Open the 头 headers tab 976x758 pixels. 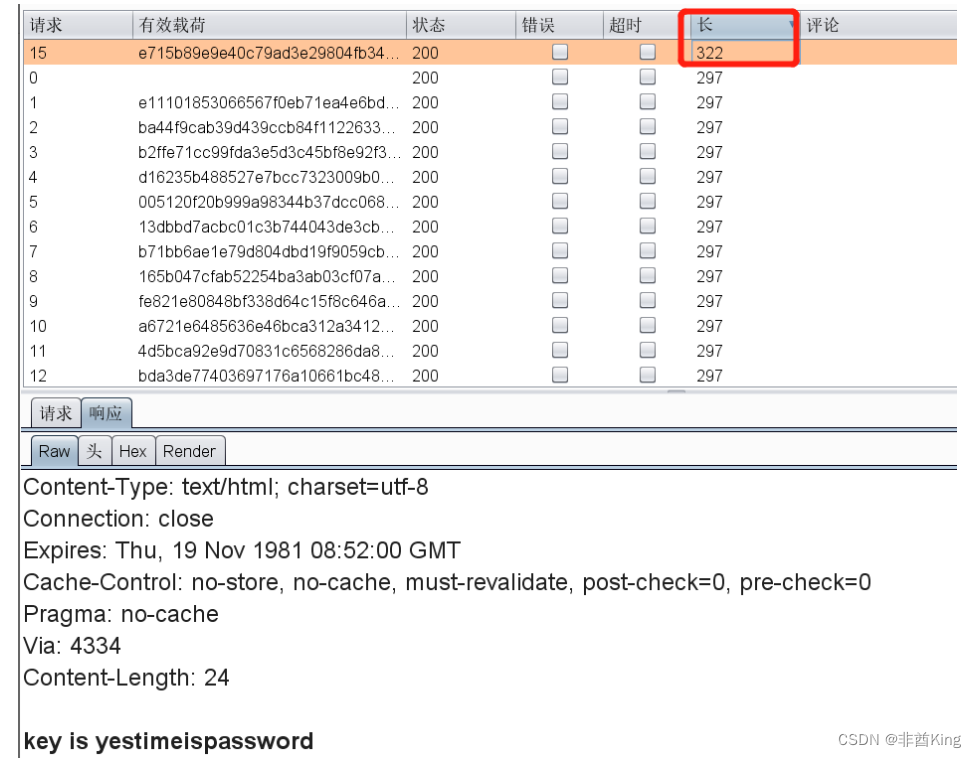pyautogui.click(x=95, y=451)
